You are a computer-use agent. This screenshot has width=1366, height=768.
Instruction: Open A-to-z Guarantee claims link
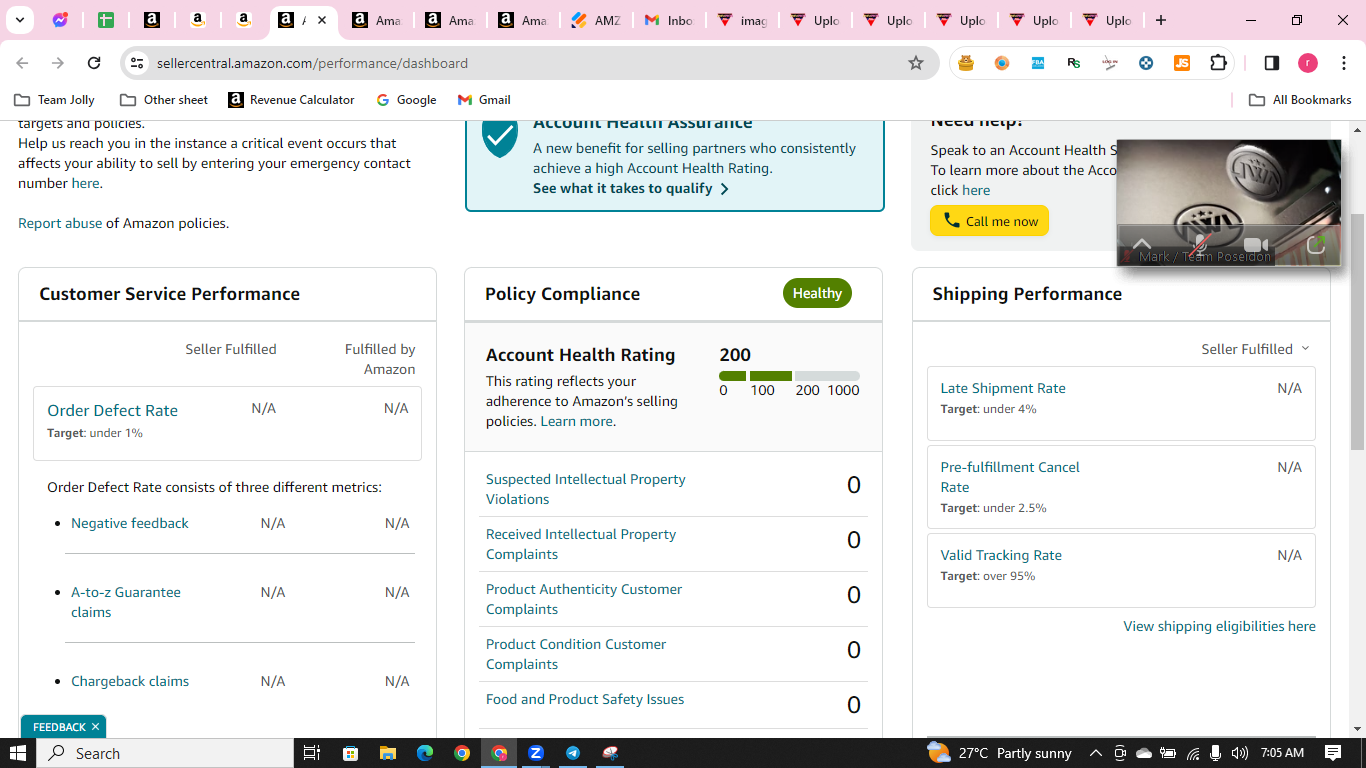pos(126,602)
